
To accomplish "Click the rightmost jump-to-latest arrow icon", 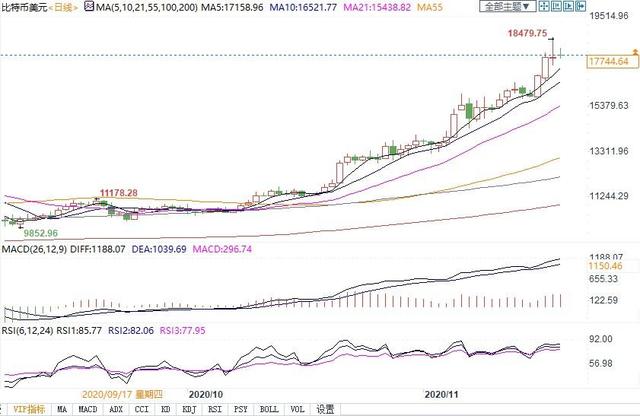I will [x=580, y=6].
